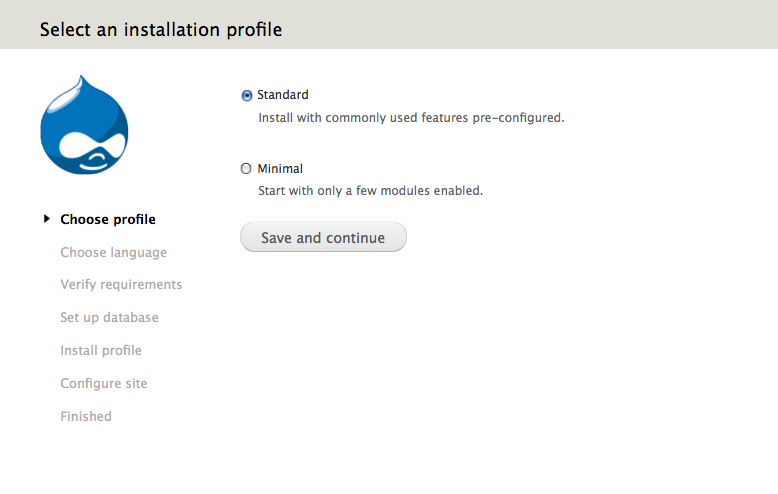The image size is (778, 494).
Task: Click the Minimal profile label
Action: click(280, 169)
